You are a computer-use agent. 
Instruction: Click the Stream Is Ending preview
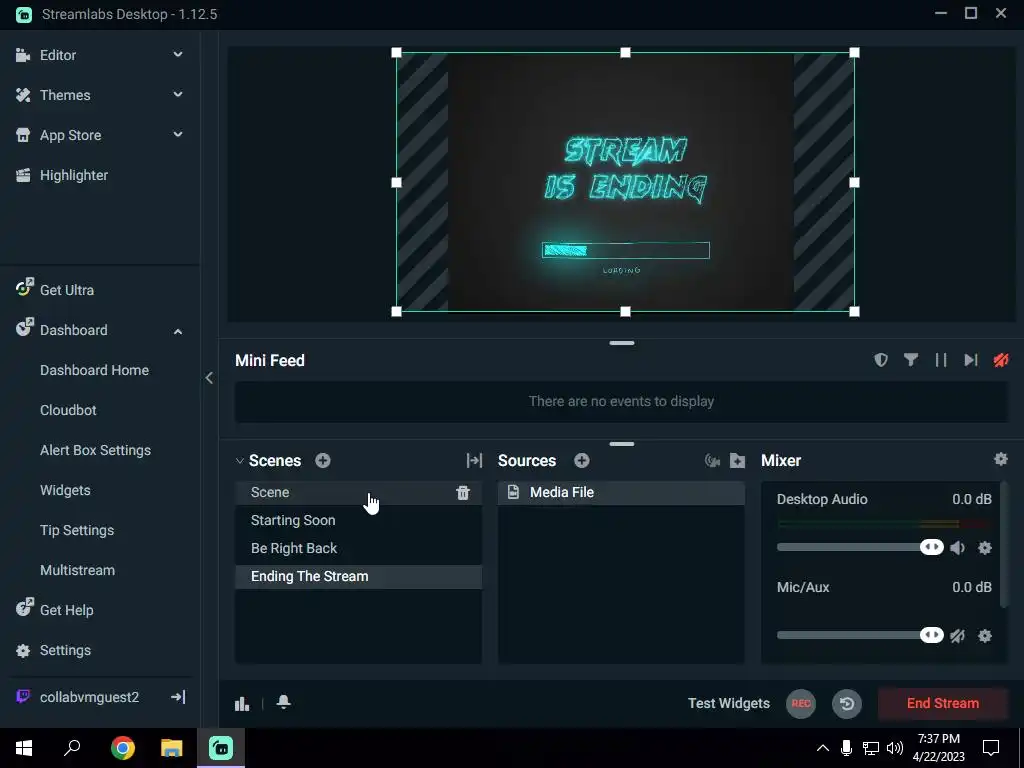(625, 182)
